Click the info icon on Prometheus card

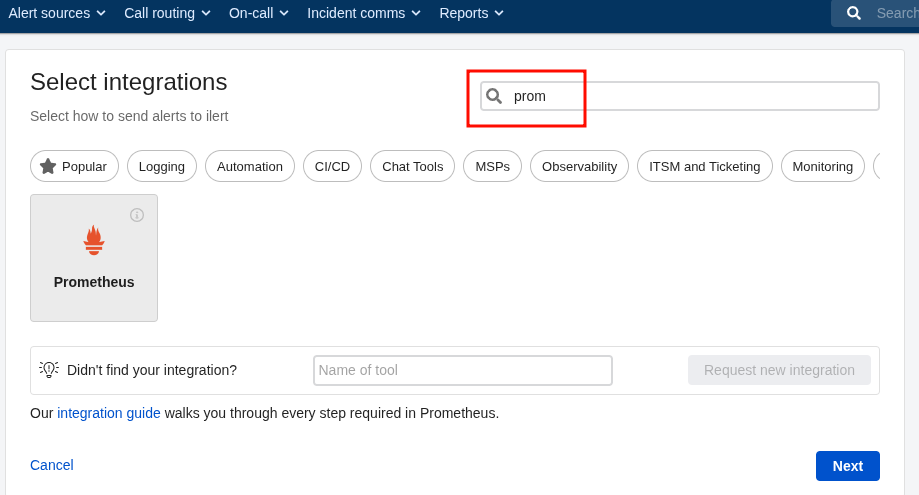click(x=137, y=215)
